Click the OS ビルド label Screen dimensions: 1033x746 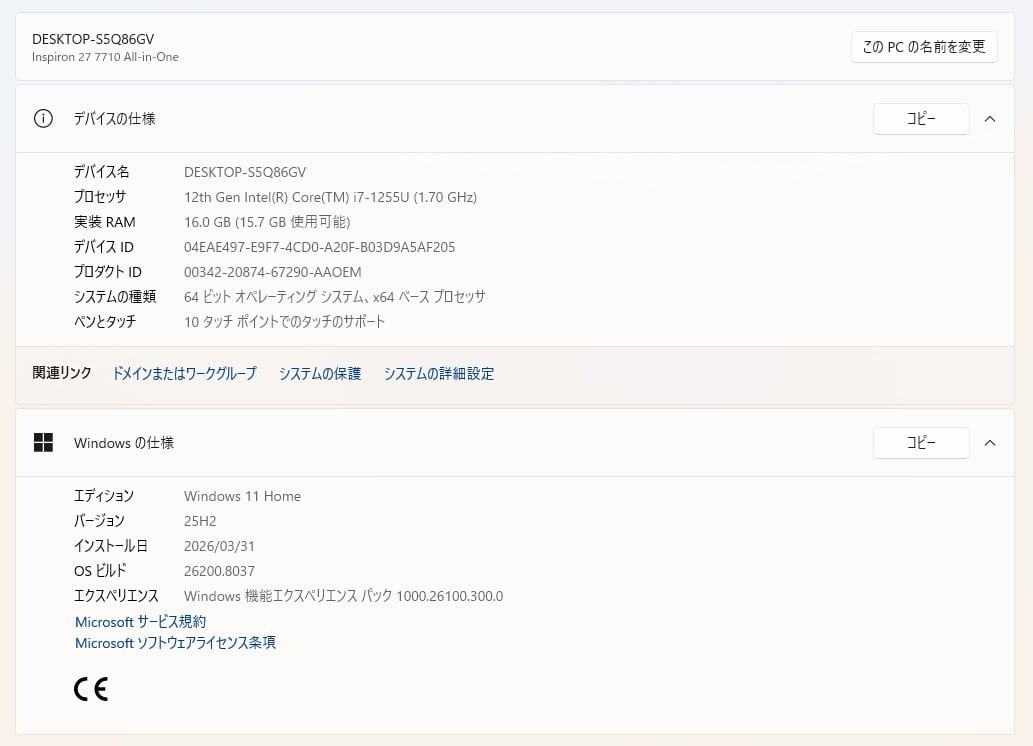click(100, 571)
